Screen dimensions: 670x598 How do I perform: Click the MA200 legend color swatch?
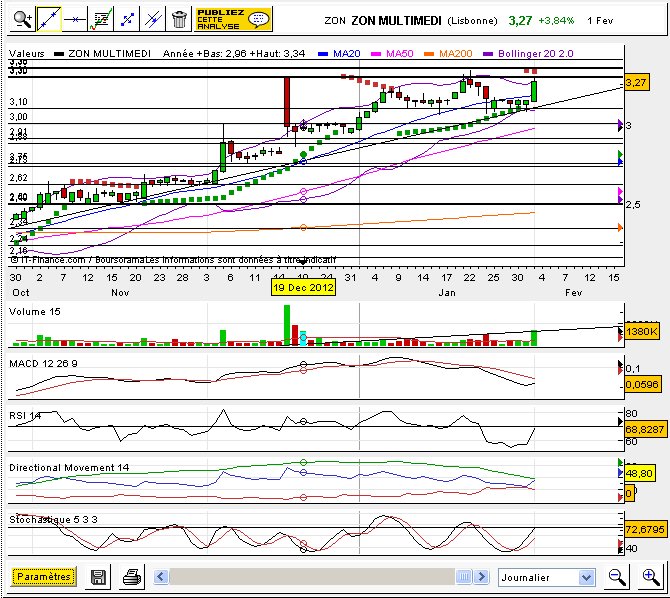[429, 54]
